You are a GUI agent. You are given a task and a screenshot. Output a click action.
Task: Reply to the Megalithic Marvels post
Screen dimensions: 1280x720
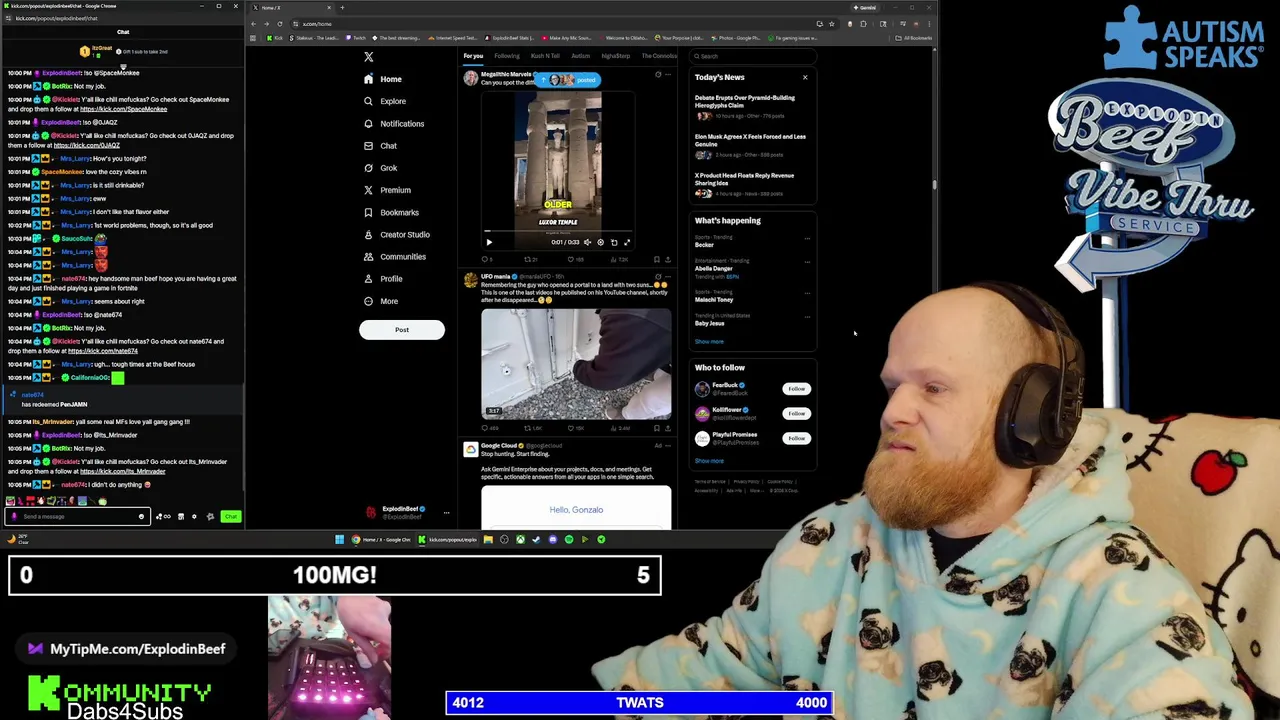coord(487,259)
